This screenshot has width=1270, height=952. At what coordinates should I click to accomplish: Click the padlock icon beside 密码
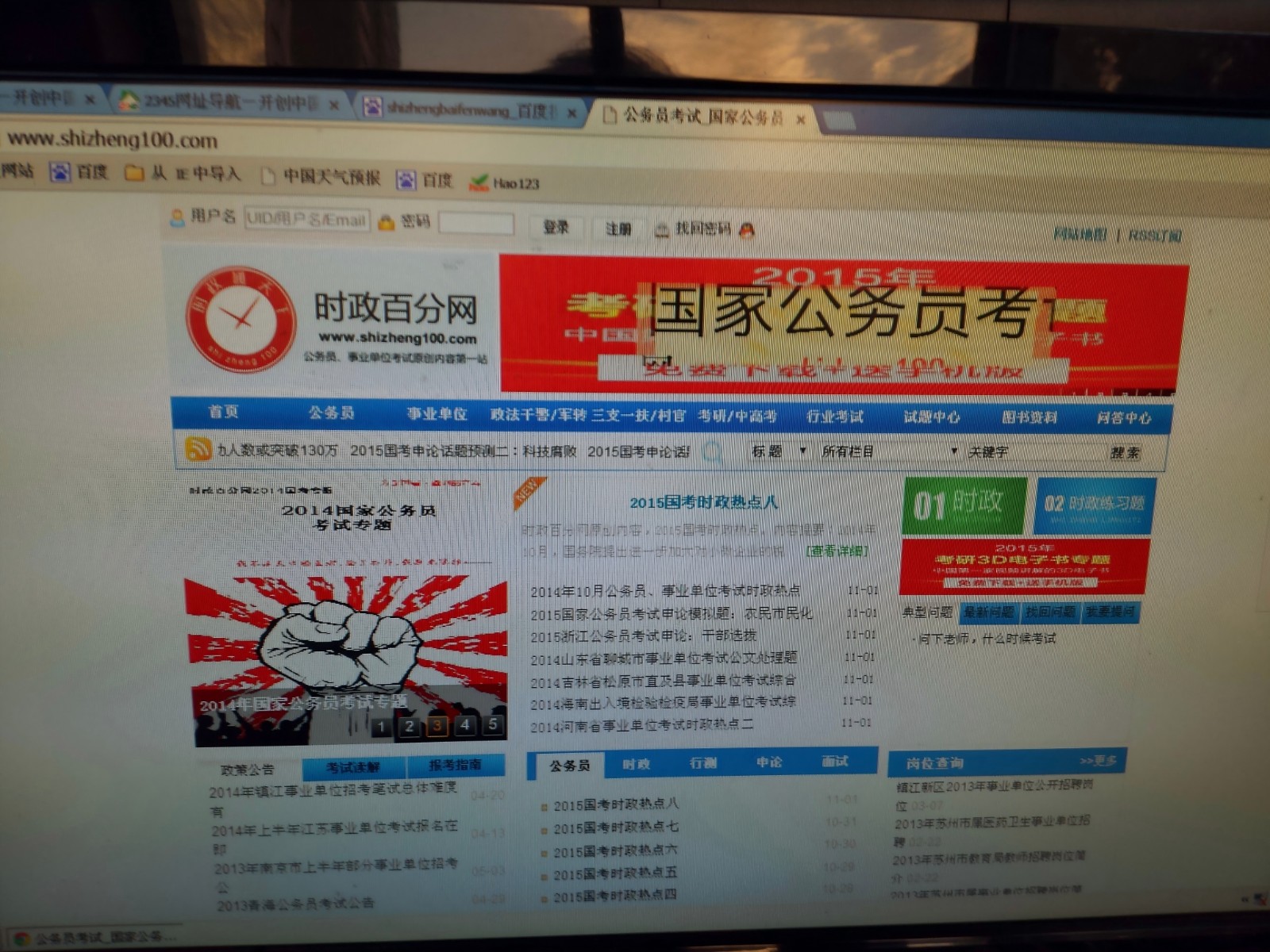click(x=387, y=223)
